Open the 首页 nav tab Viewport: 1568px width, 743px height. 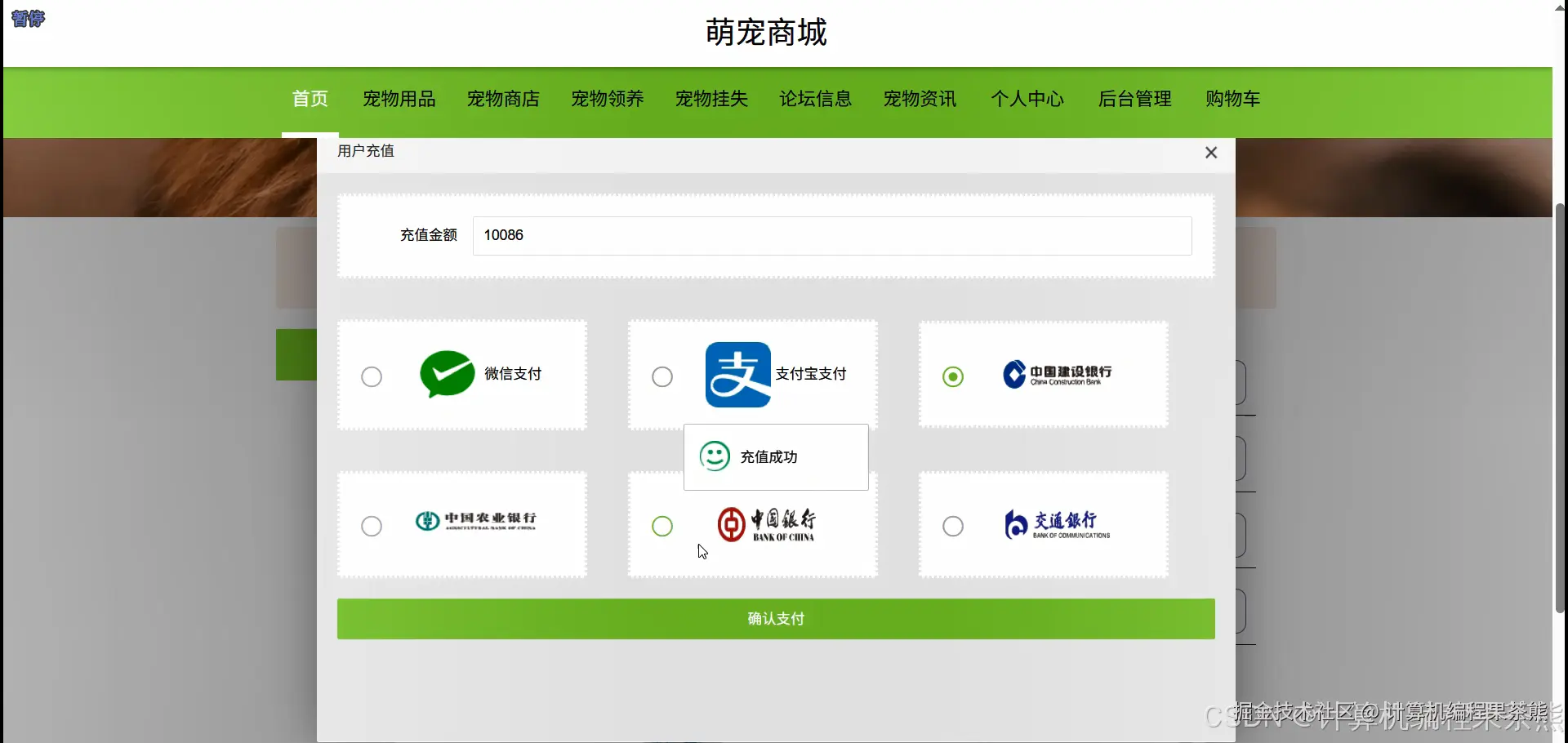coord(310,99)
